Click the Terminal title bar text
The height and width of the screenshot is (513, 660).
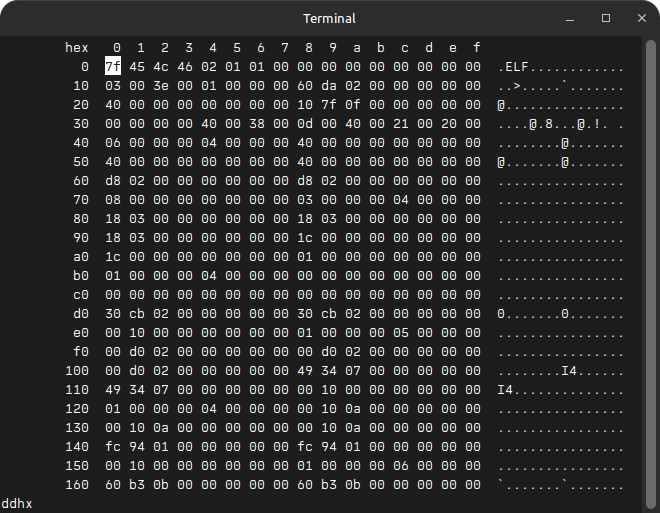click(x=329, y=18)
